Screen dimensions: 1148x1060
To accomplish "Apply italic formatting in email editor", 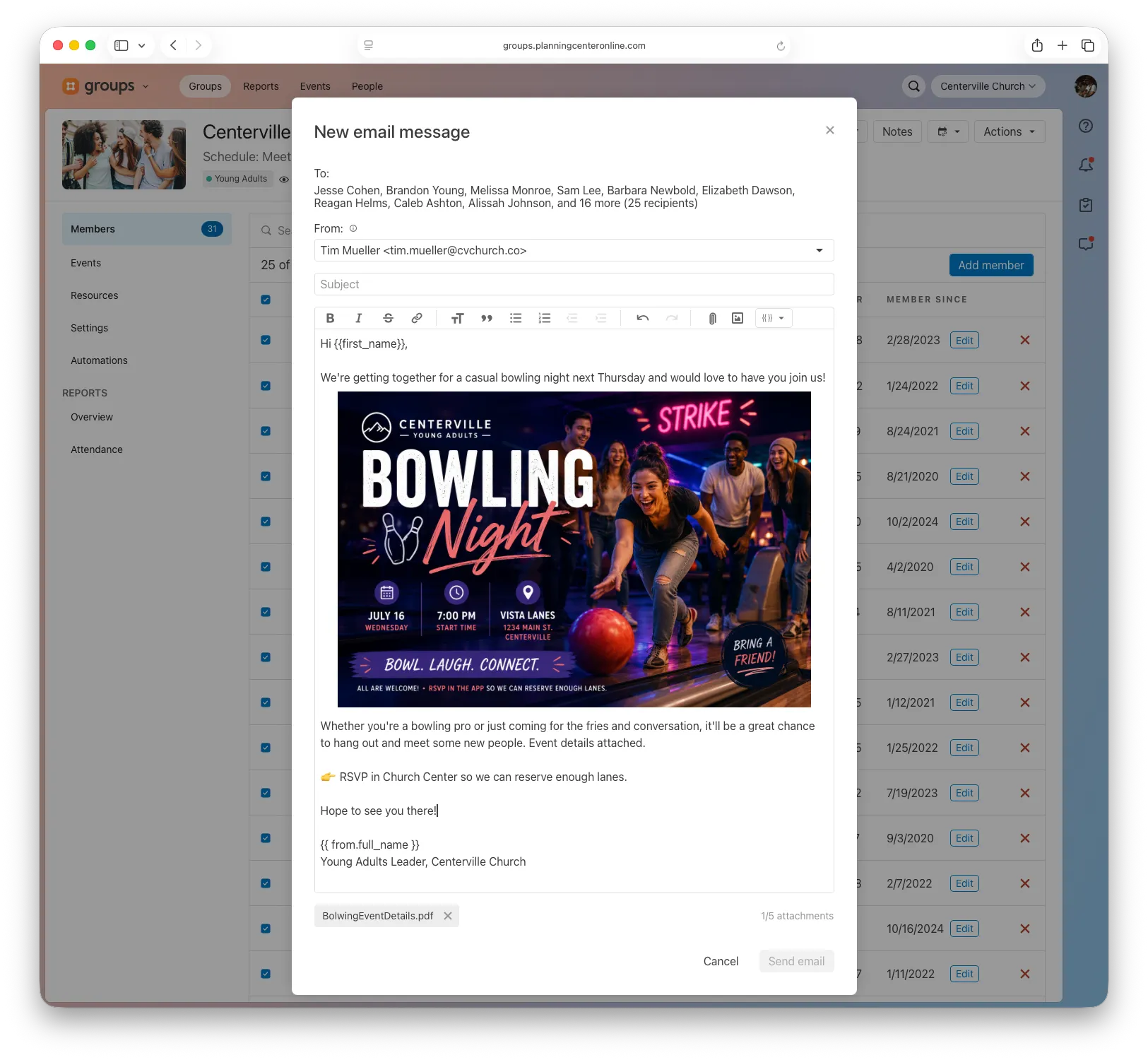I will [359, 318].
